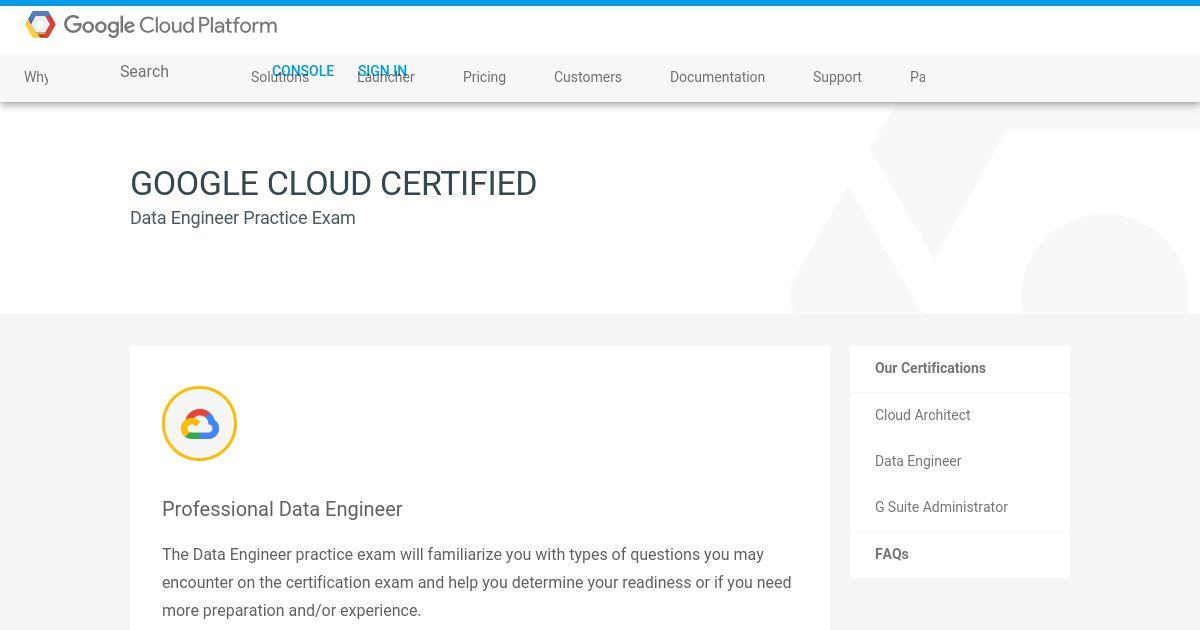Click the SIGN IN link
The image size is (1200, 630).
(382, 71)
